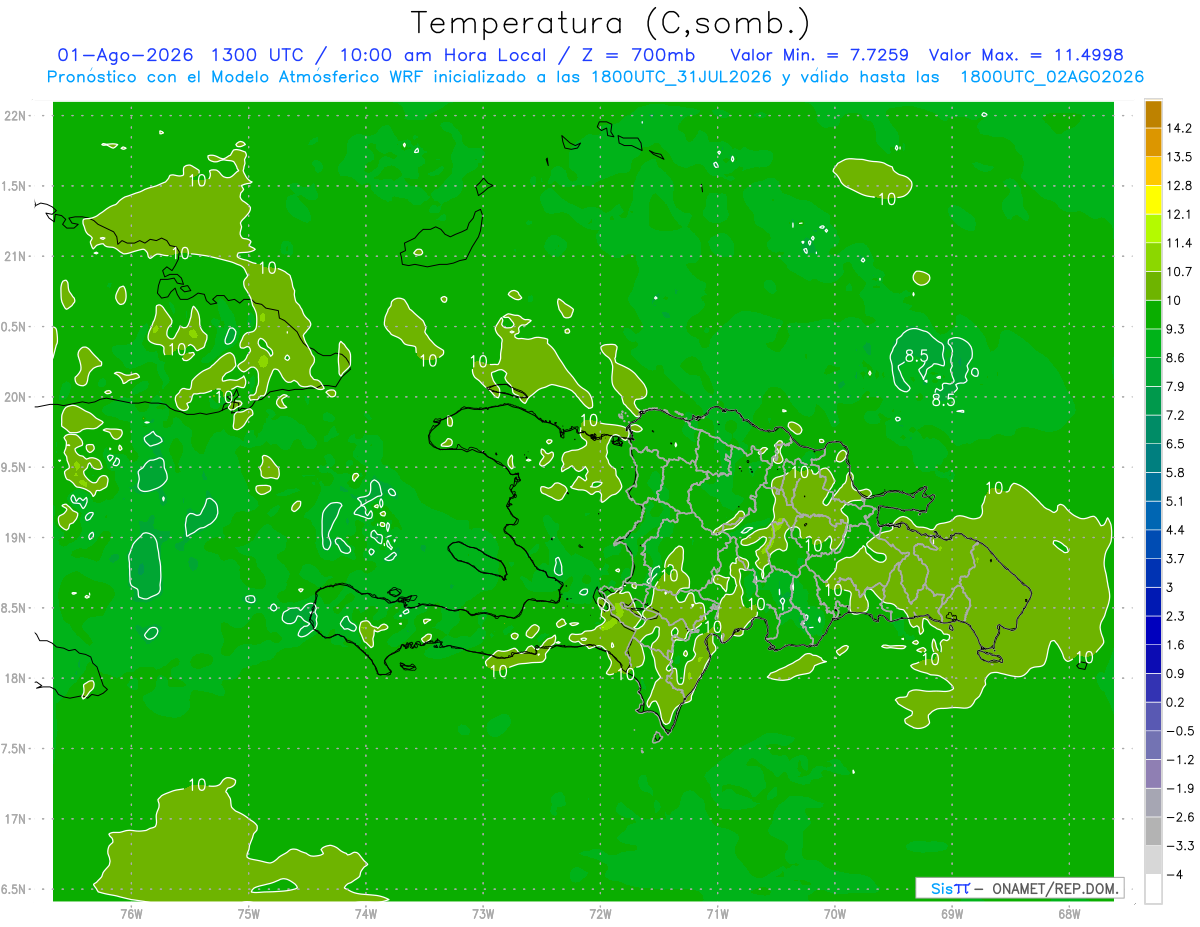
Task: Click the "2.3" legend value
Action: [x=1176, y=616]
